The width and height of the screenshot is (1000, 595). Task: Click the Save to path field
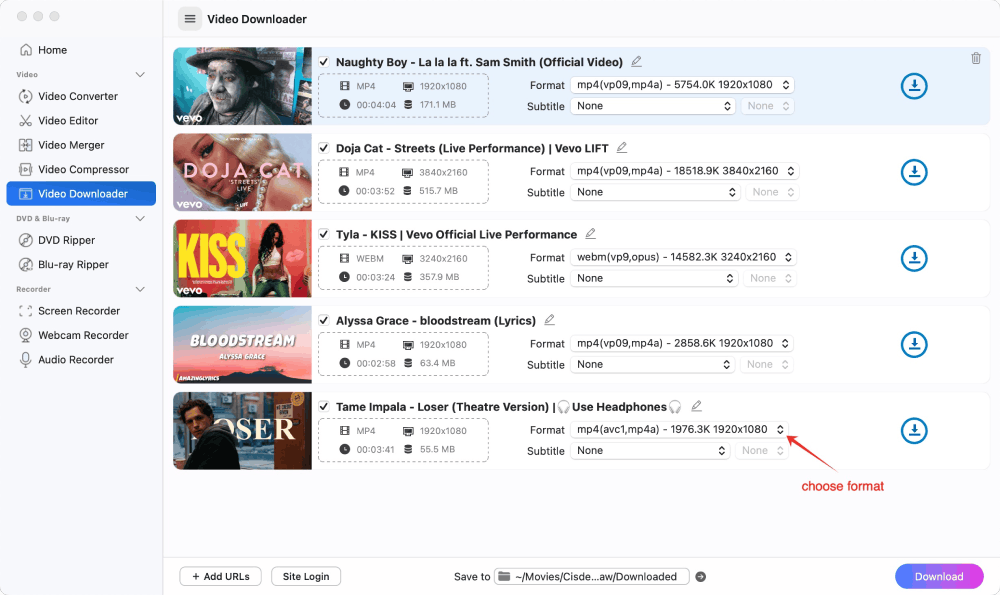592,577
